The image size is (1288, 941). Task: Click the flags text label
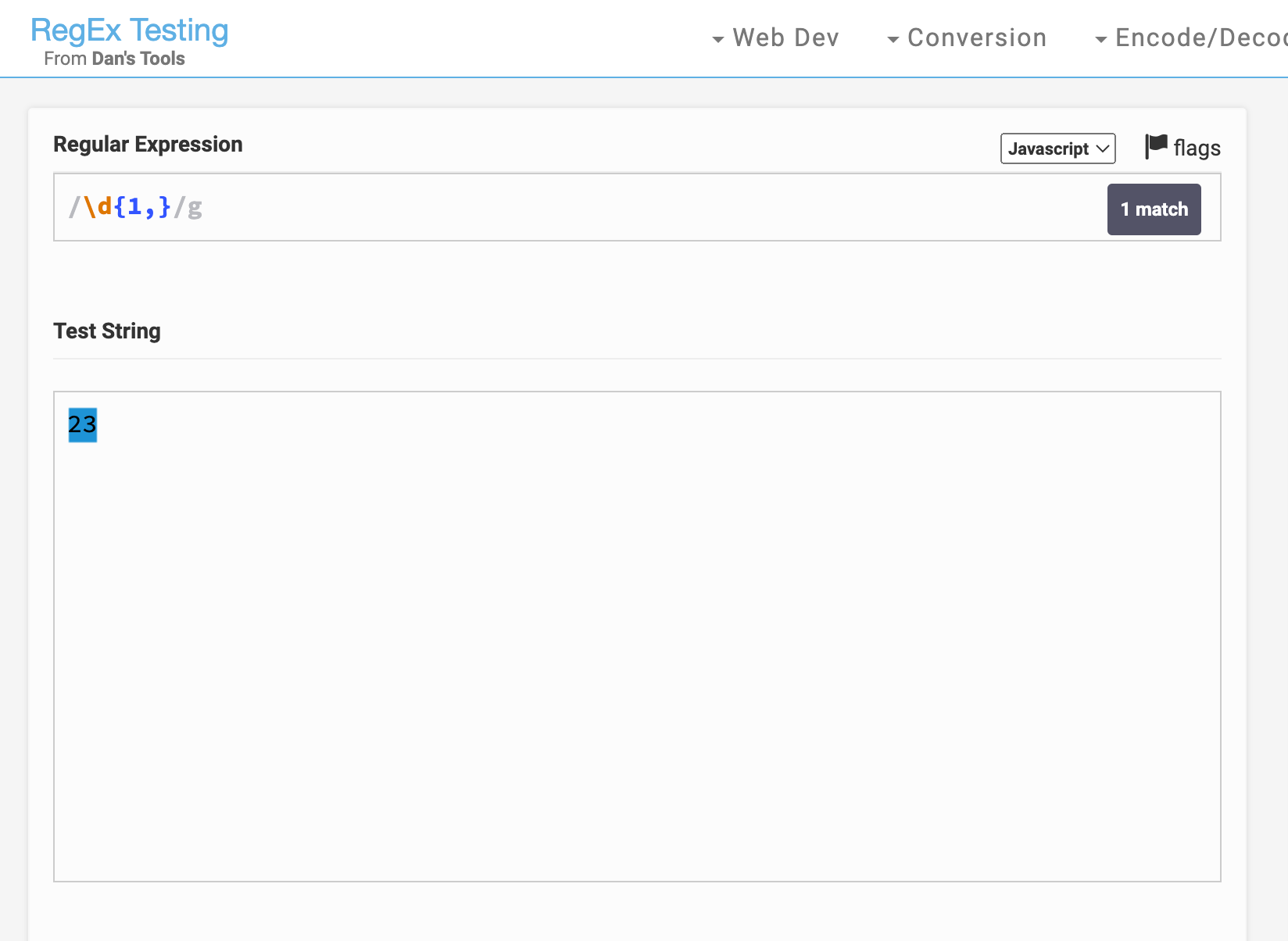pyautogui.click(x=1197, y=148)
